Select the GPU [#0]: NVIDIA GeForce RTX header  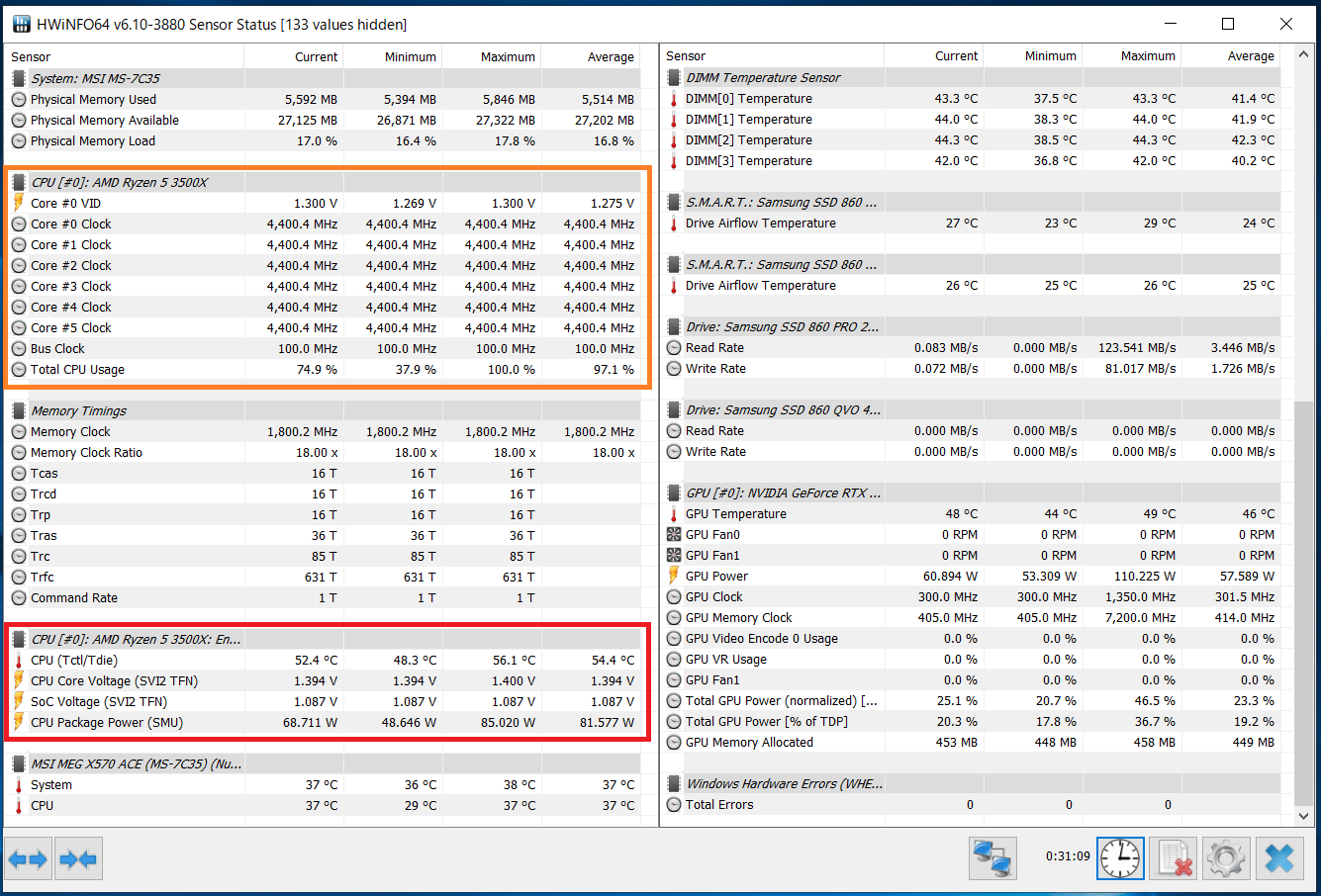click(972, 493)
